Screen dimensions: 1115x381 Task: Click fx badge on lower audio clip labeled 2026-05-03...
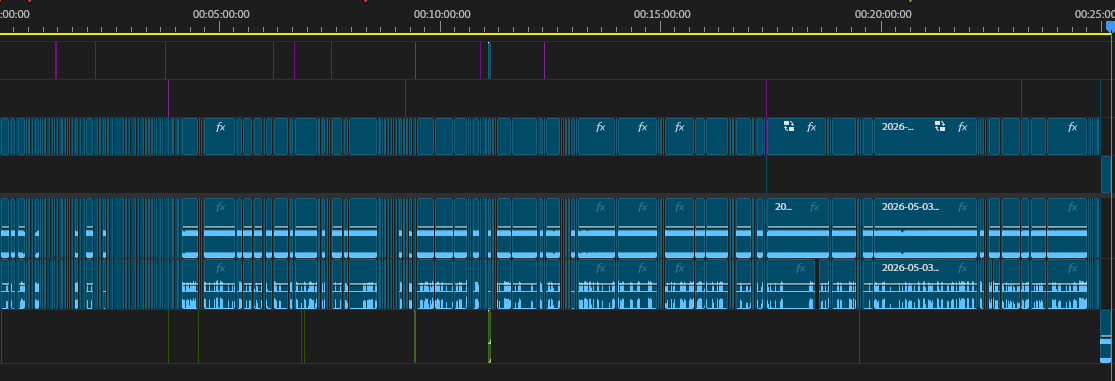pos(962,269)
